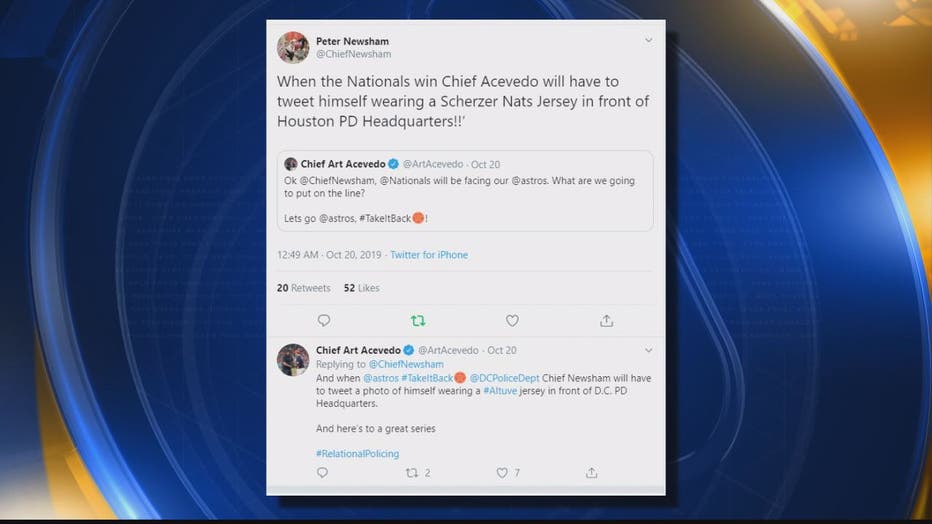Open the #RelationalPolicing hashtag

coord(357,453)
